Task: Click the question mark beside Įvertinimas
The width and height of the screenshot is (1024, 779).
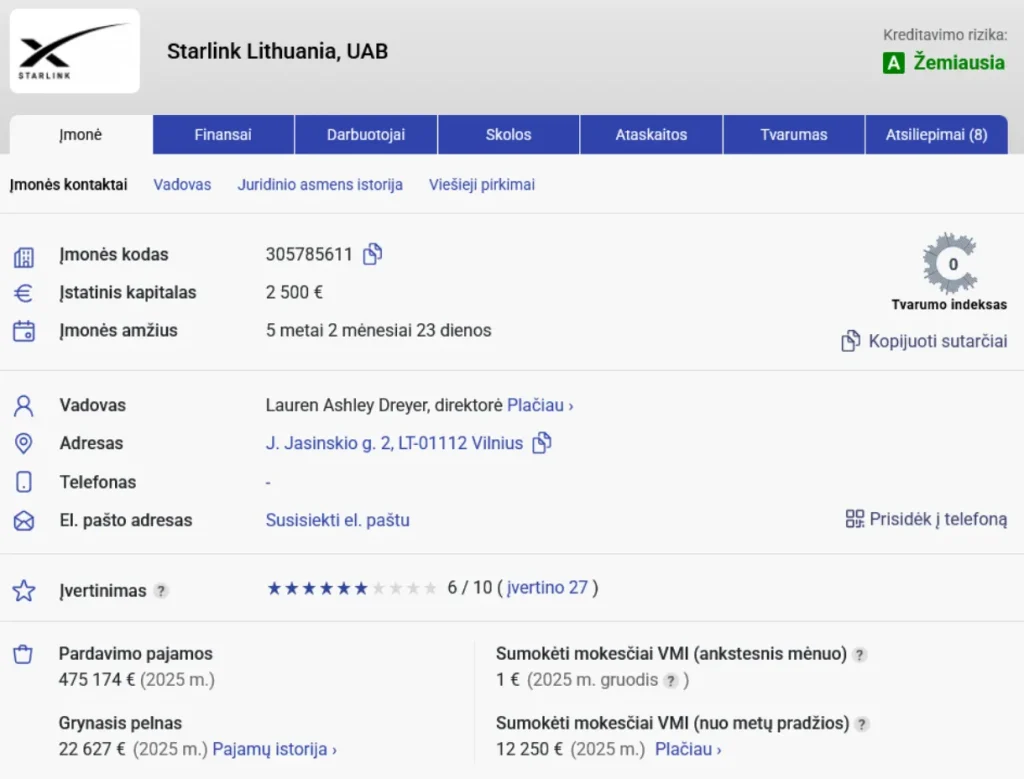Action: 161,591
